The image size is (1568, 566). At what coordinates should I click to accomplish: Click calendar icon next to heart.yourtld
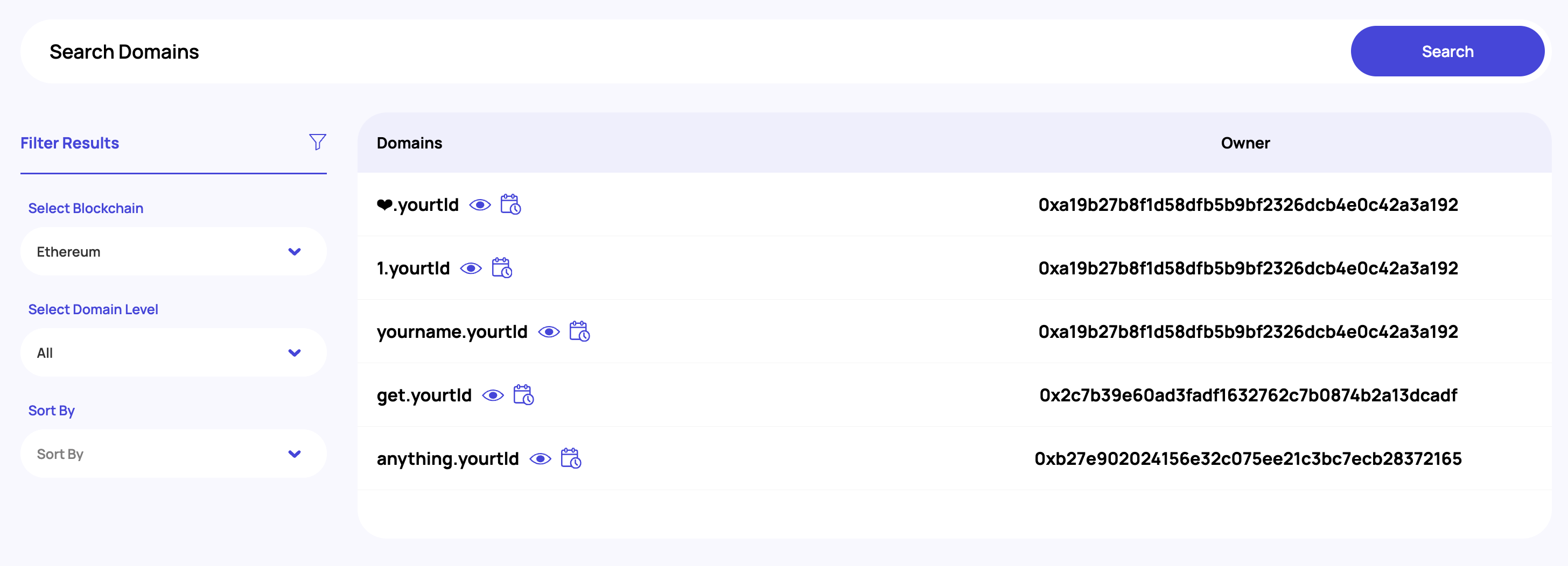[510, 205]
